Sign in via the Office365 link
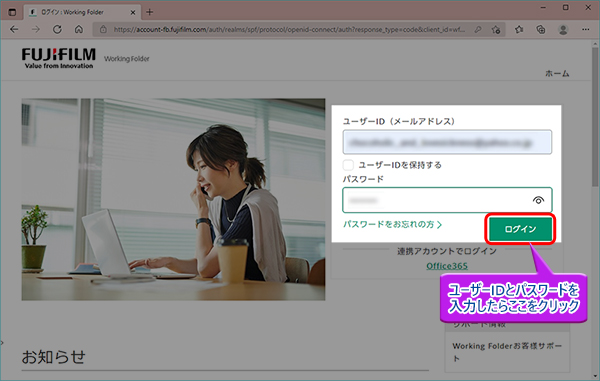The height and width of the screenshot is (381, 600). tap(447, 266)
